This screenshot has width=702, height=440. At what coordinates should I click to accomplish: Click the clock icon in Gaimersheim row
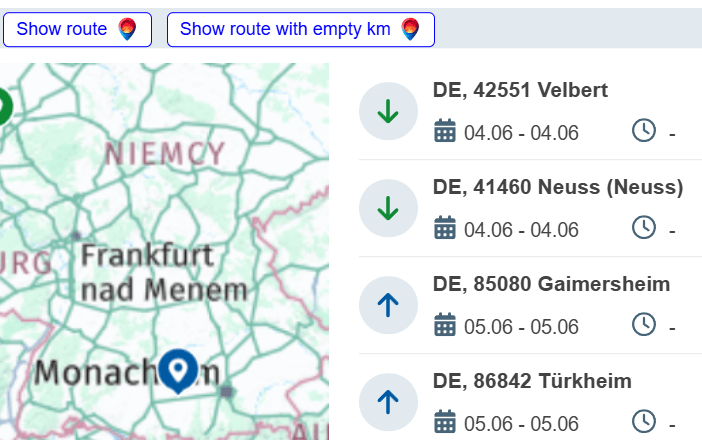click(x=644, y=324)
